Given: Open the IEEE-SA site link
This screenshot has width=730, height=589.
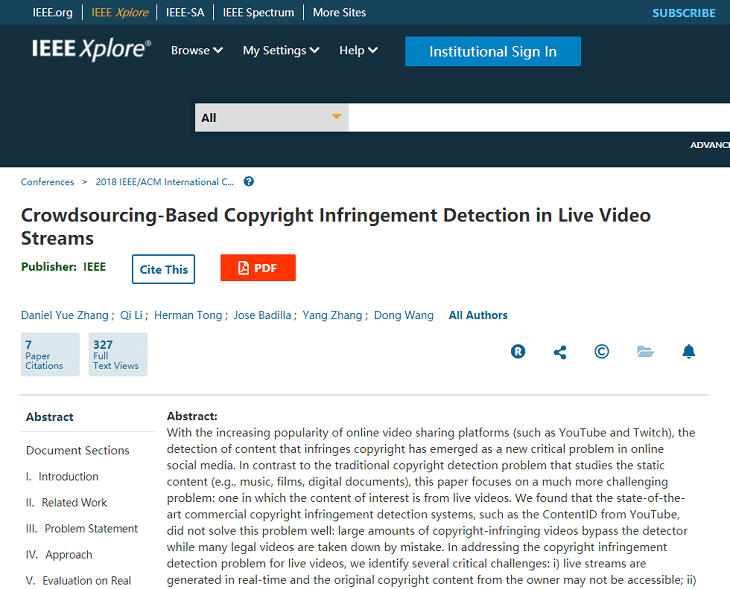Looking at the screenshot, I should [x=185, y=13].
